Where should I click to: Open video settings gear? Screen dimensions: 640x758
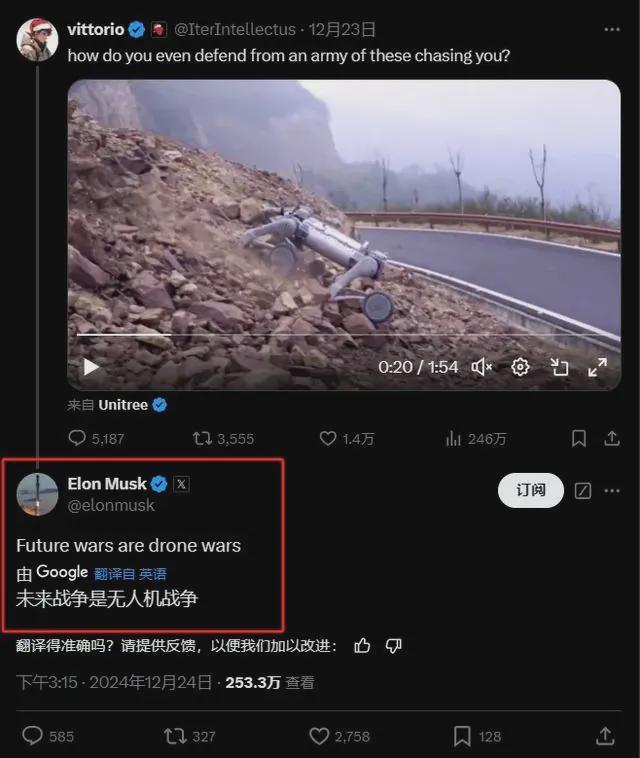520,367
